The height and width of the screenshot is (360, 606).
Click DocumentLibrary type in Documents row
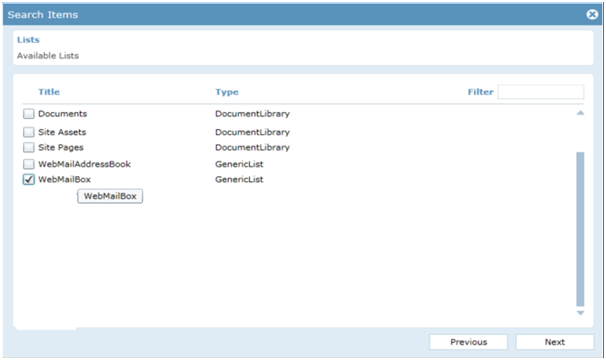point(252,114)
